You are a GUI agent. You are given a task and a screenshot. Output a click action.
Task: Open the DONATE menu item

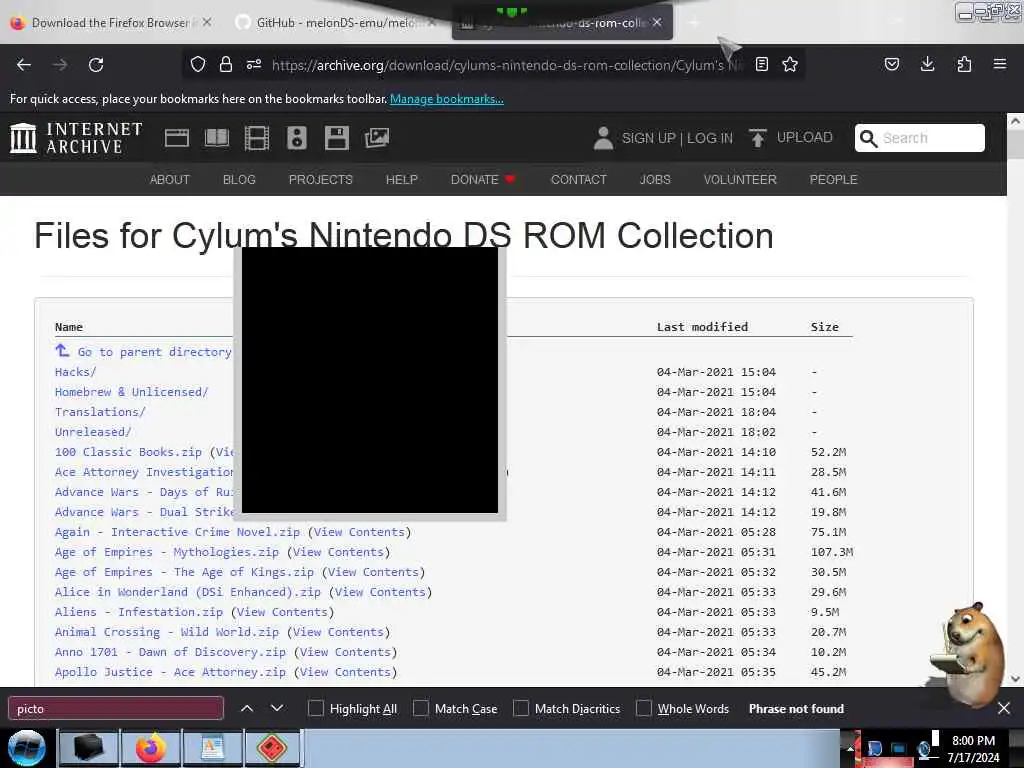click(483, 180)
